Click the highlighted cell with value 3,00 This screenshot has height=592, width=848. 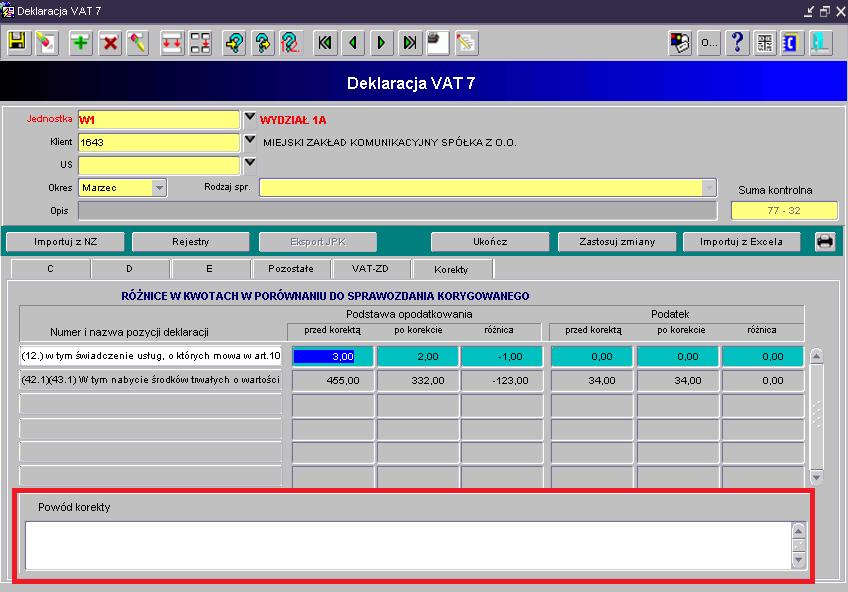(333, 357)
